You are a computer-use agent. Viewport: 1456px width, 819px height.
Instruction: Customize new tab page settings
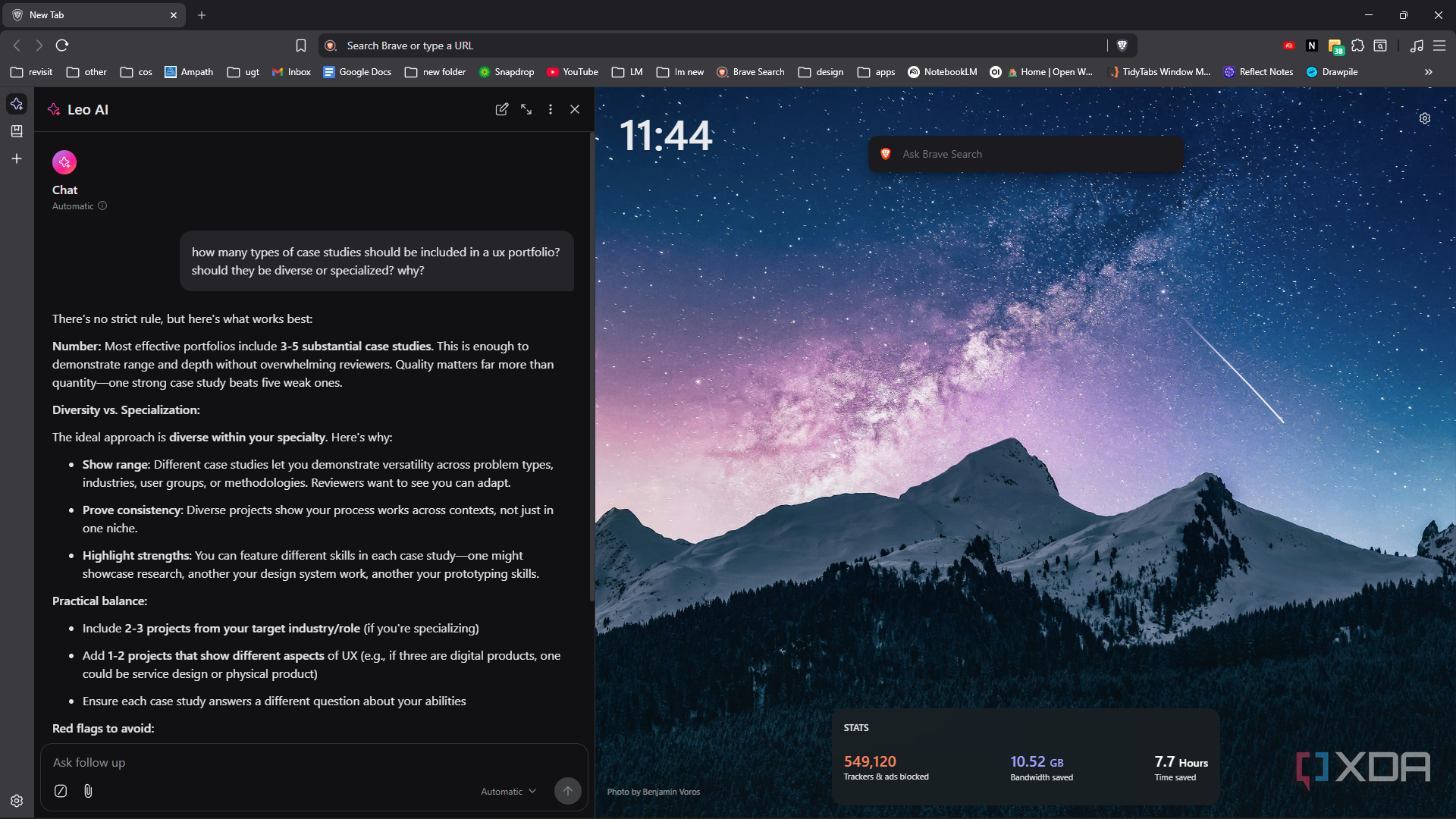[x=1425, y=118]
